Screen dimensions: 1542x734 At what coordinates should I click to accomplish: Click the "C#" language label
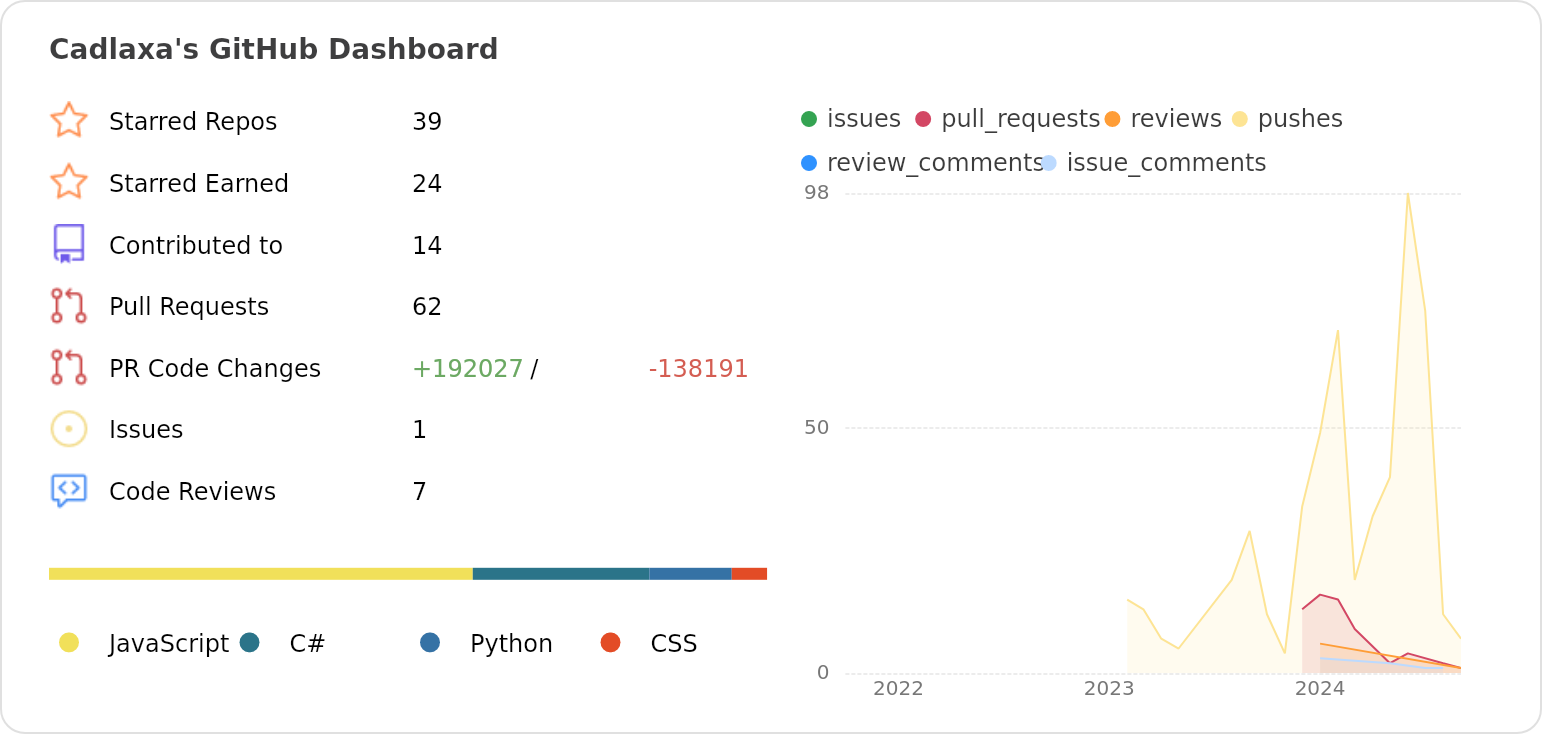pos(308,644)
